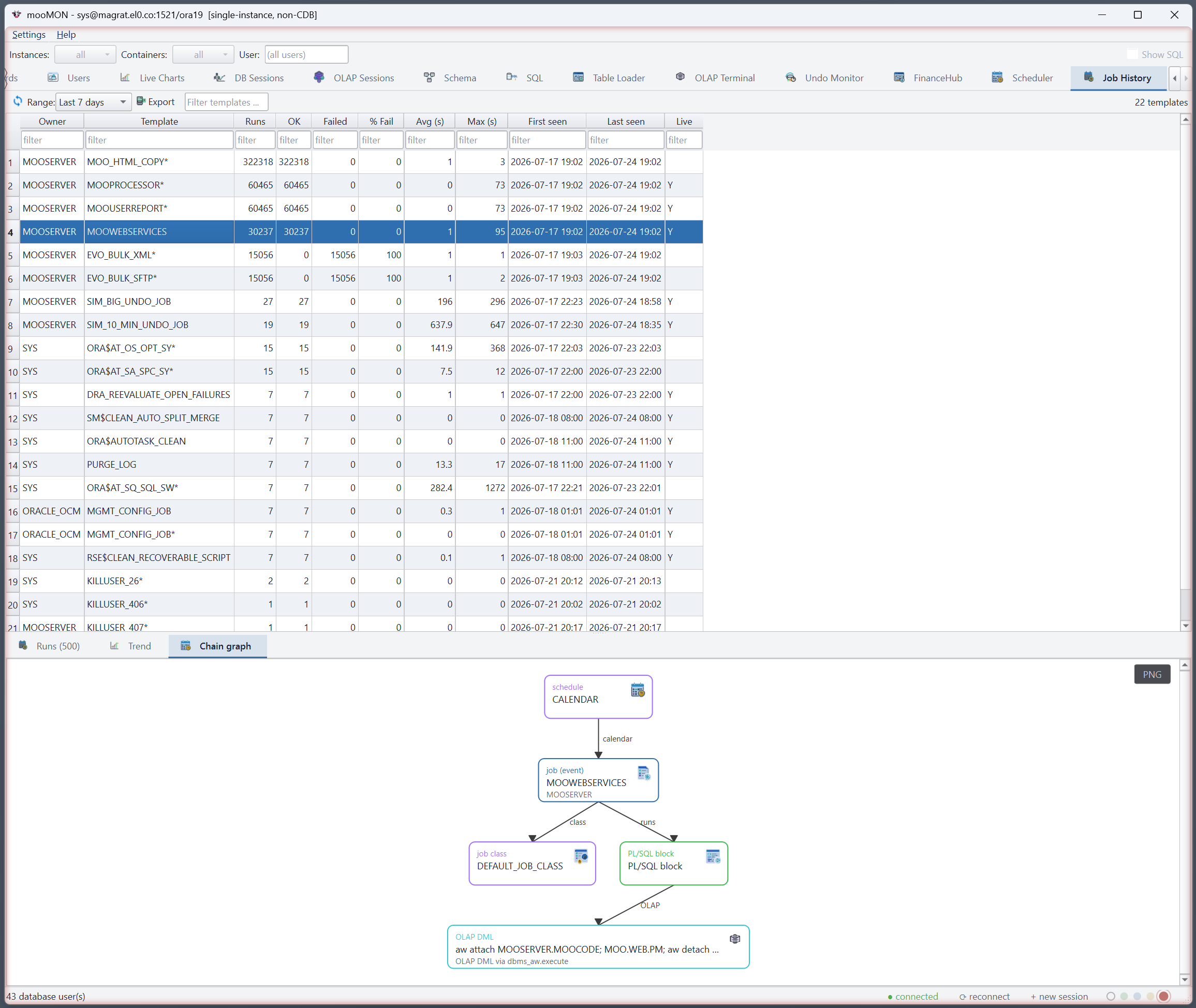Click the OLAP Terminal tab icon
Viewport: 1196px width, 1008px height.
click(x=680, y=77)
